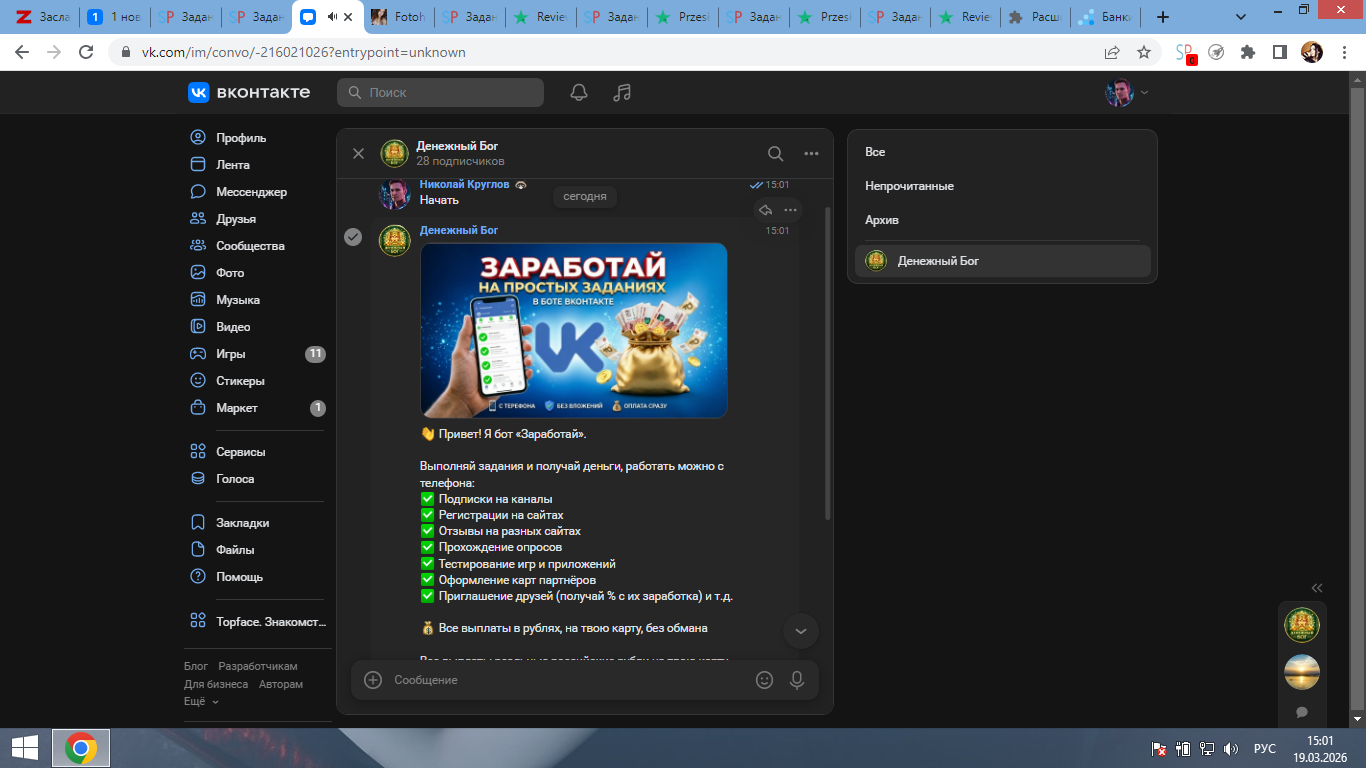
Task: Open the Заработай promotional image
Action: tap(573, 330)
